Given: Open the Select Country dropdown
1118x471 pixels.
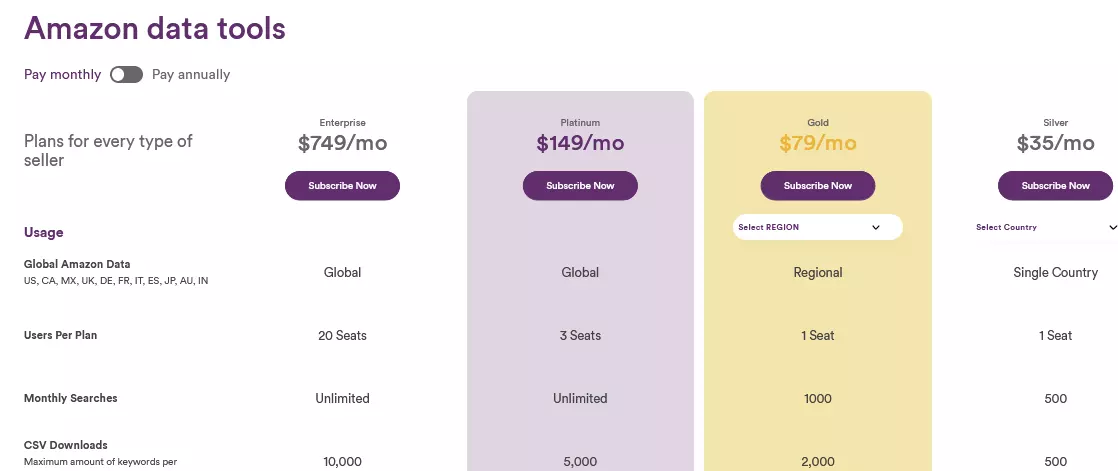Looking at the screenshot, I should [1044, 227].
